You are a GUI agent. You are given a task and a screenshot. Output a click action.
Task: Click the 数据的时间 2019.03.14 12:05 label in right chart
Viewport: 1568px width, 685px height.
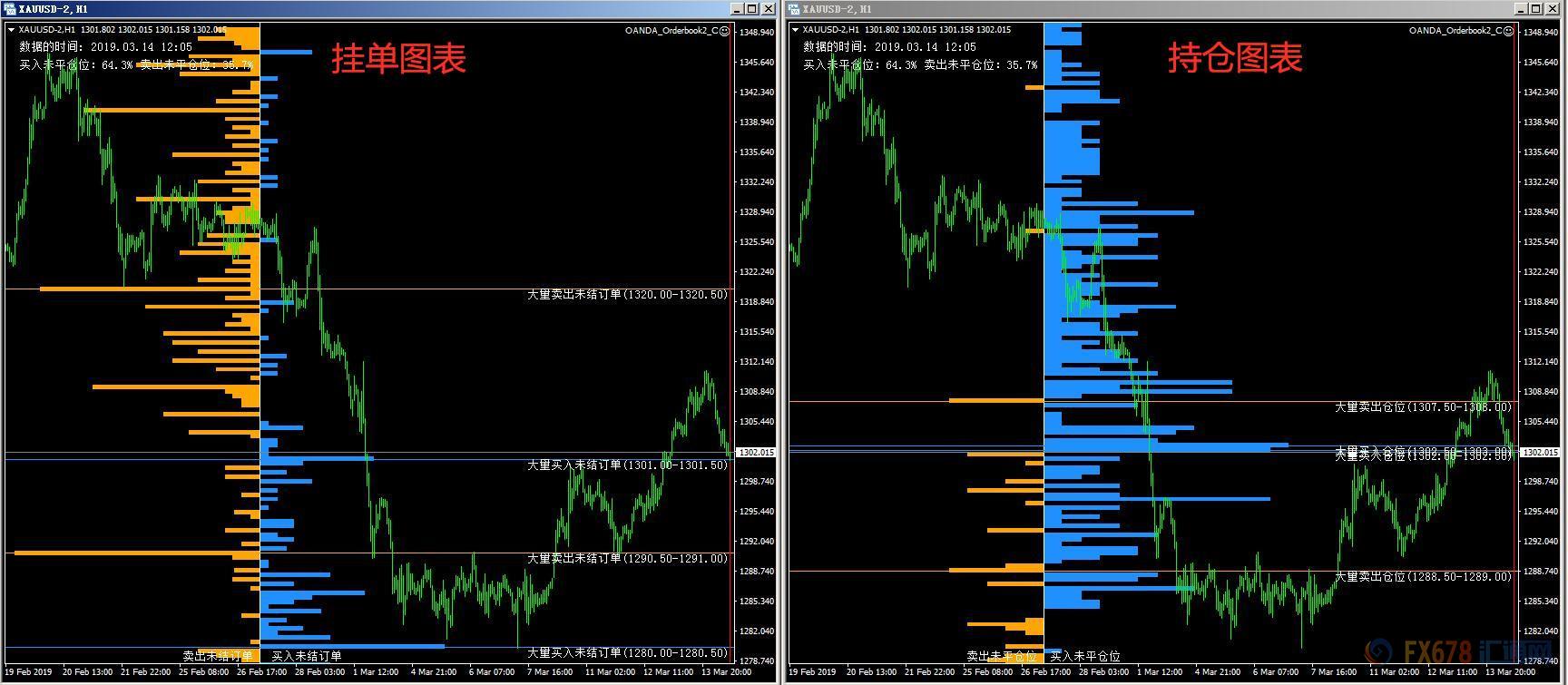coord(889,47)
